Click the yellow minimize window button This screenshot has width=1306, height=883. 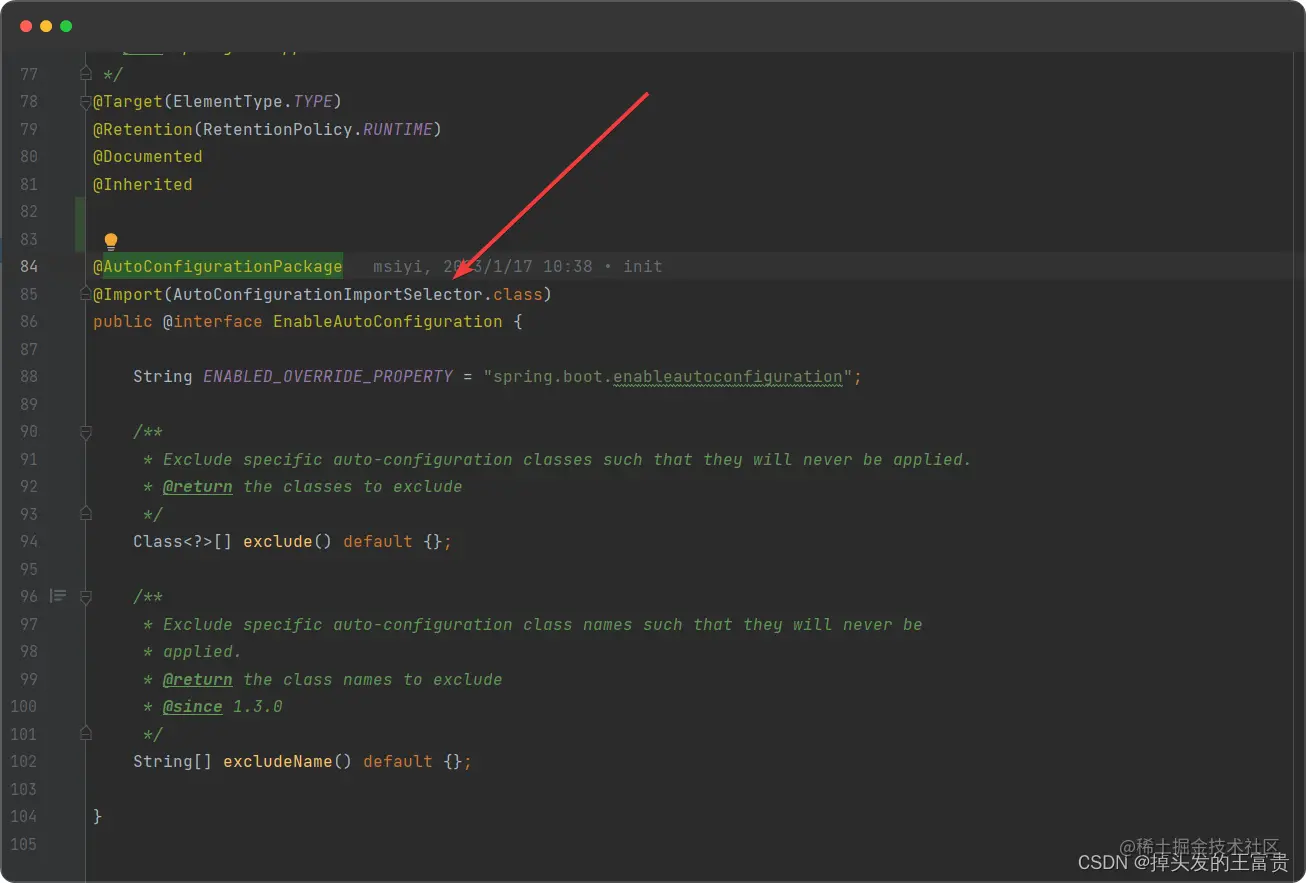(x=46, y=26)
